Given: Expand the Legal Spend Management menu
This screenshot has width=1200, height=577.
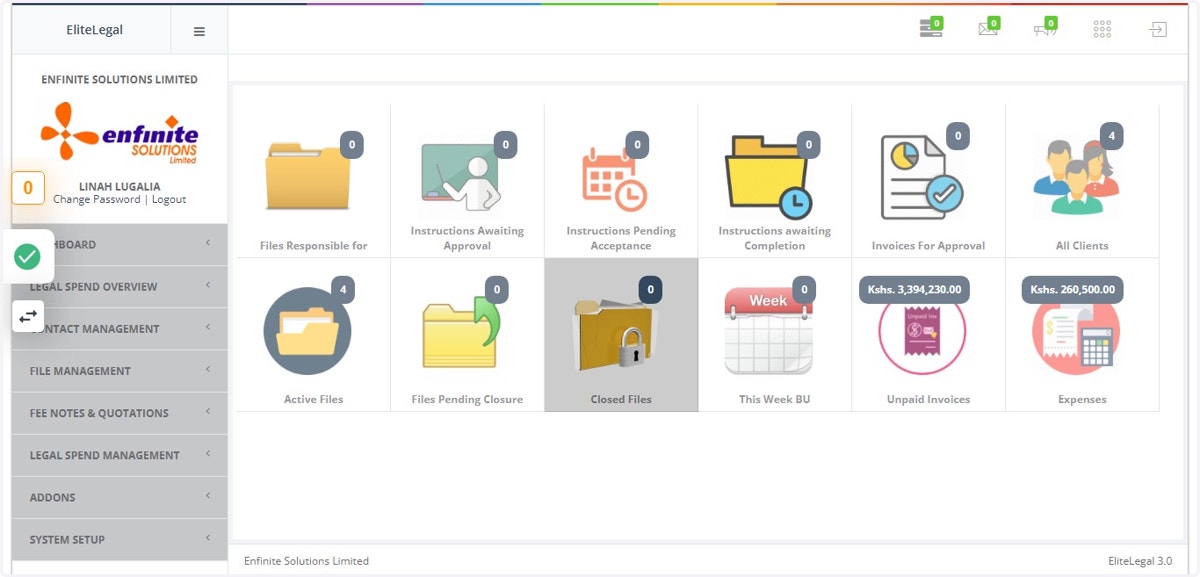Looking at the screenshot, I should coord(120,455).
